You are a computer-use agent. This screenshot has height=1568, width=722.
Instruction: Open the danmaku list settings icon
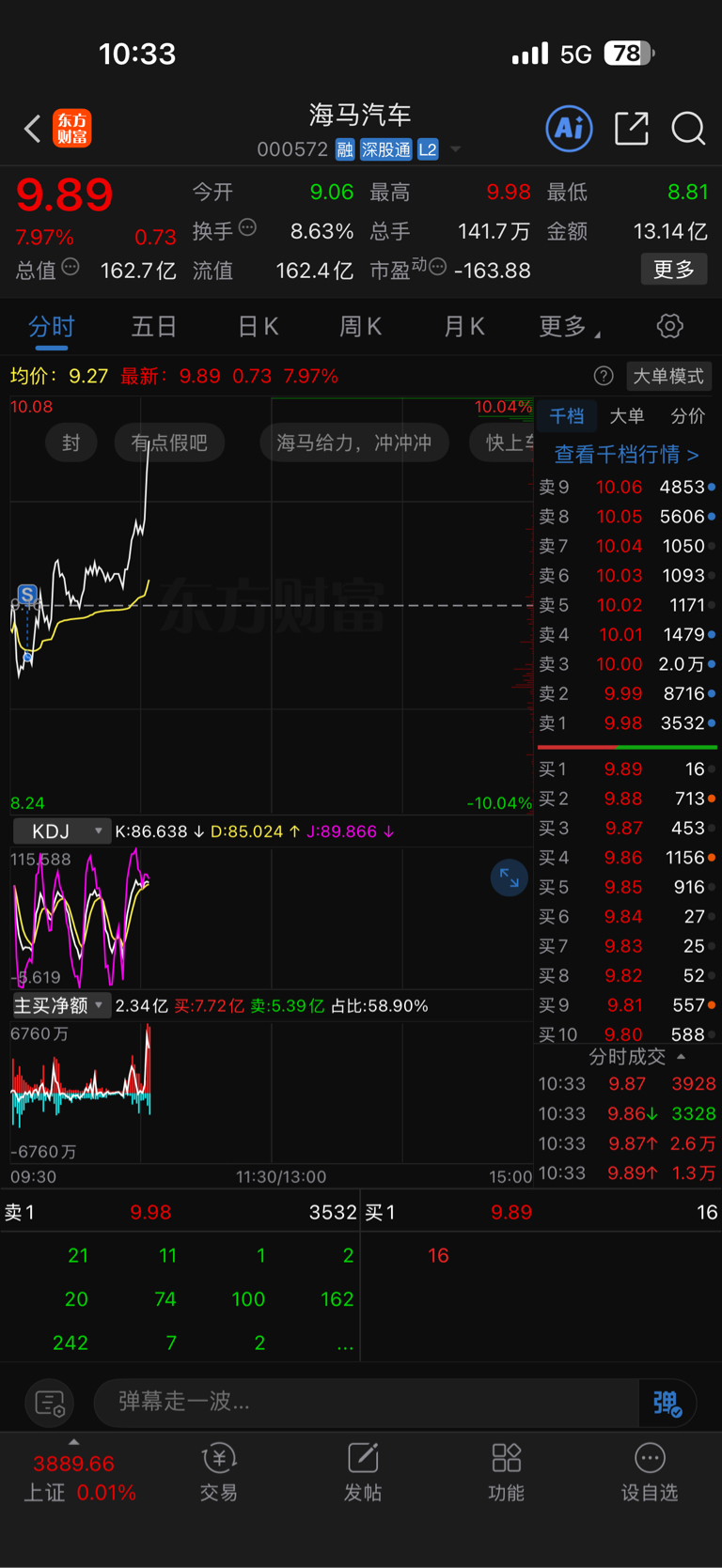pyautogui.click(x=49, y=1403)
